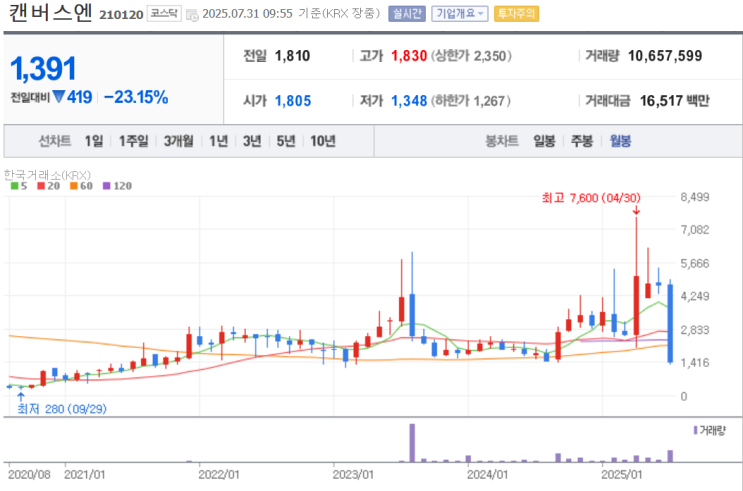Click the red arrow at 최고 7,600
Viewport: 743px width, 491px height.
pos(636,210)
